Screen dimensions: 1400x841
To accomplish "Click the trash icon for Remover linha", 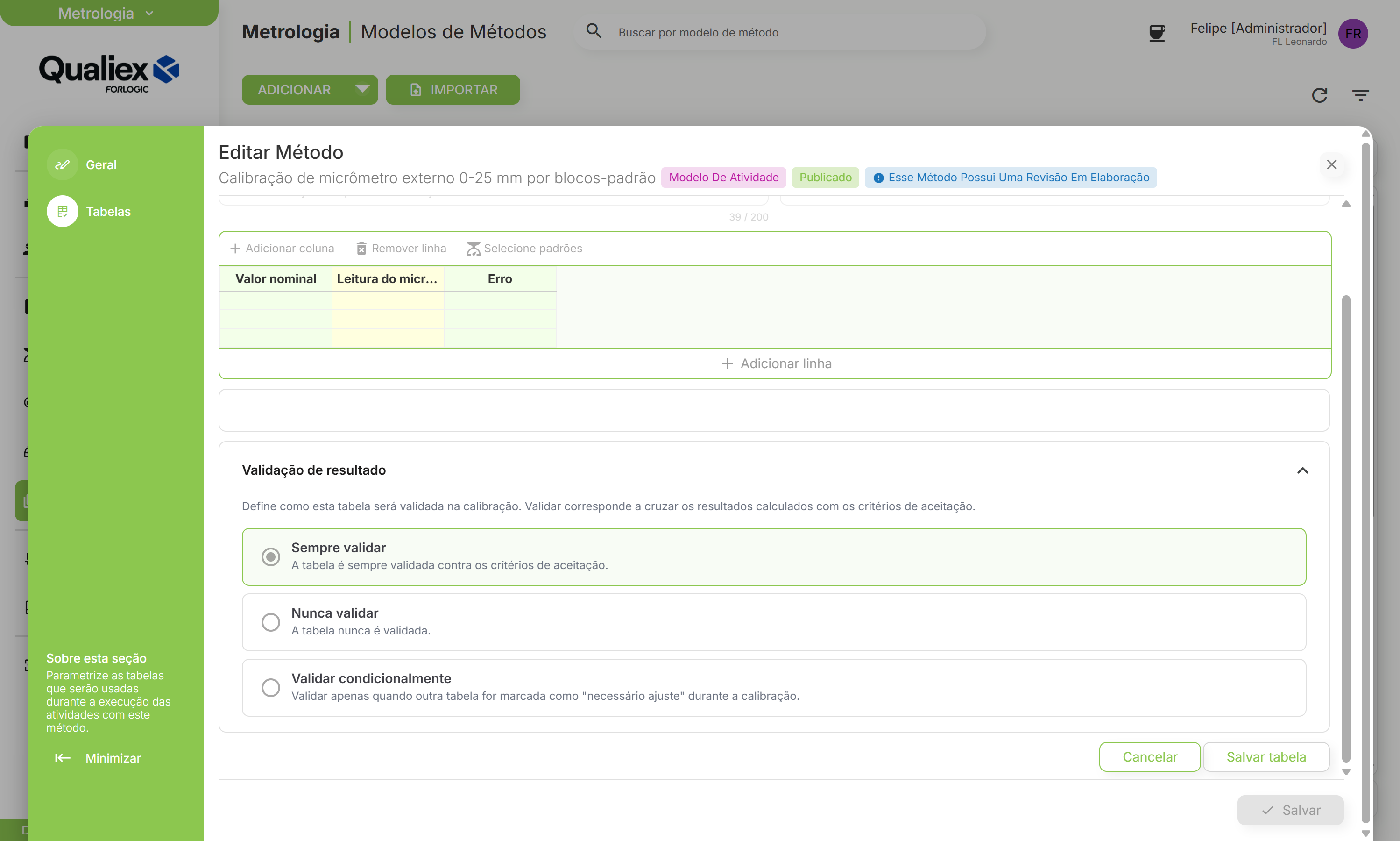I will (361, 248).
